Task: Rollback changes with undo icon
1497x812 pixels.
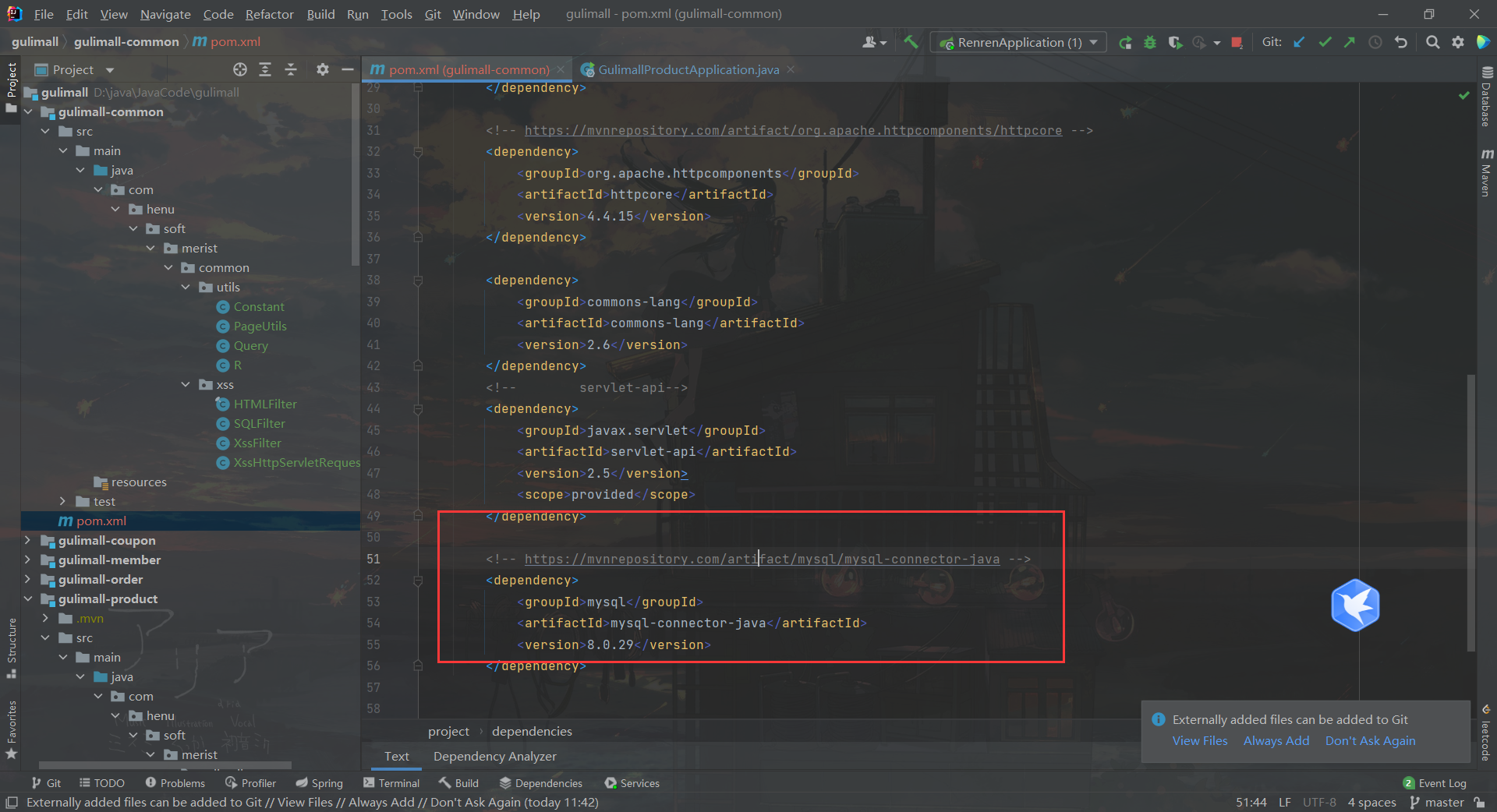Action: (1401, 42)
